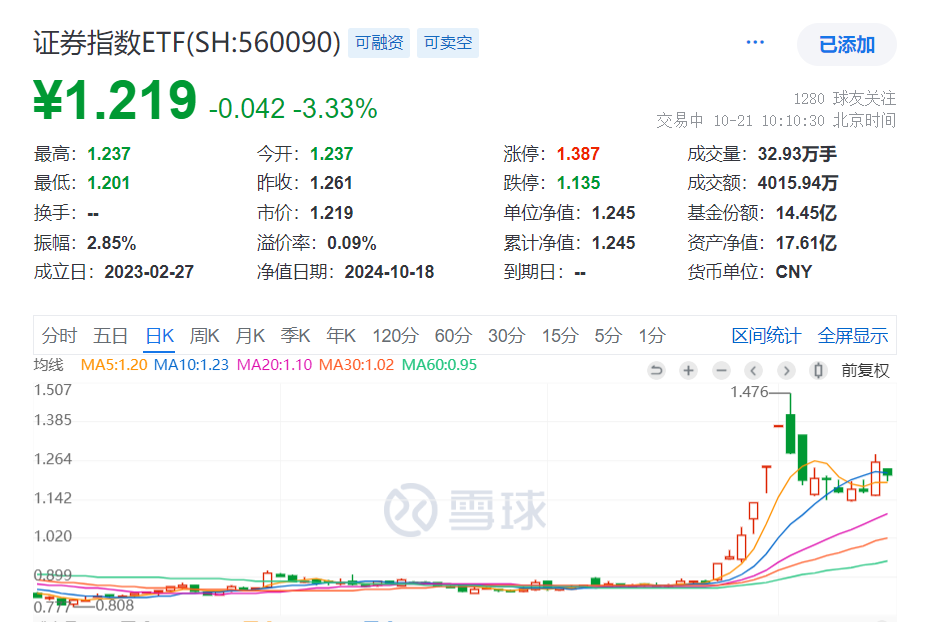Image resolution: width=928 pixels, height=622 pixels.
Task: Select the 日K chart tab
Action: 160,336
